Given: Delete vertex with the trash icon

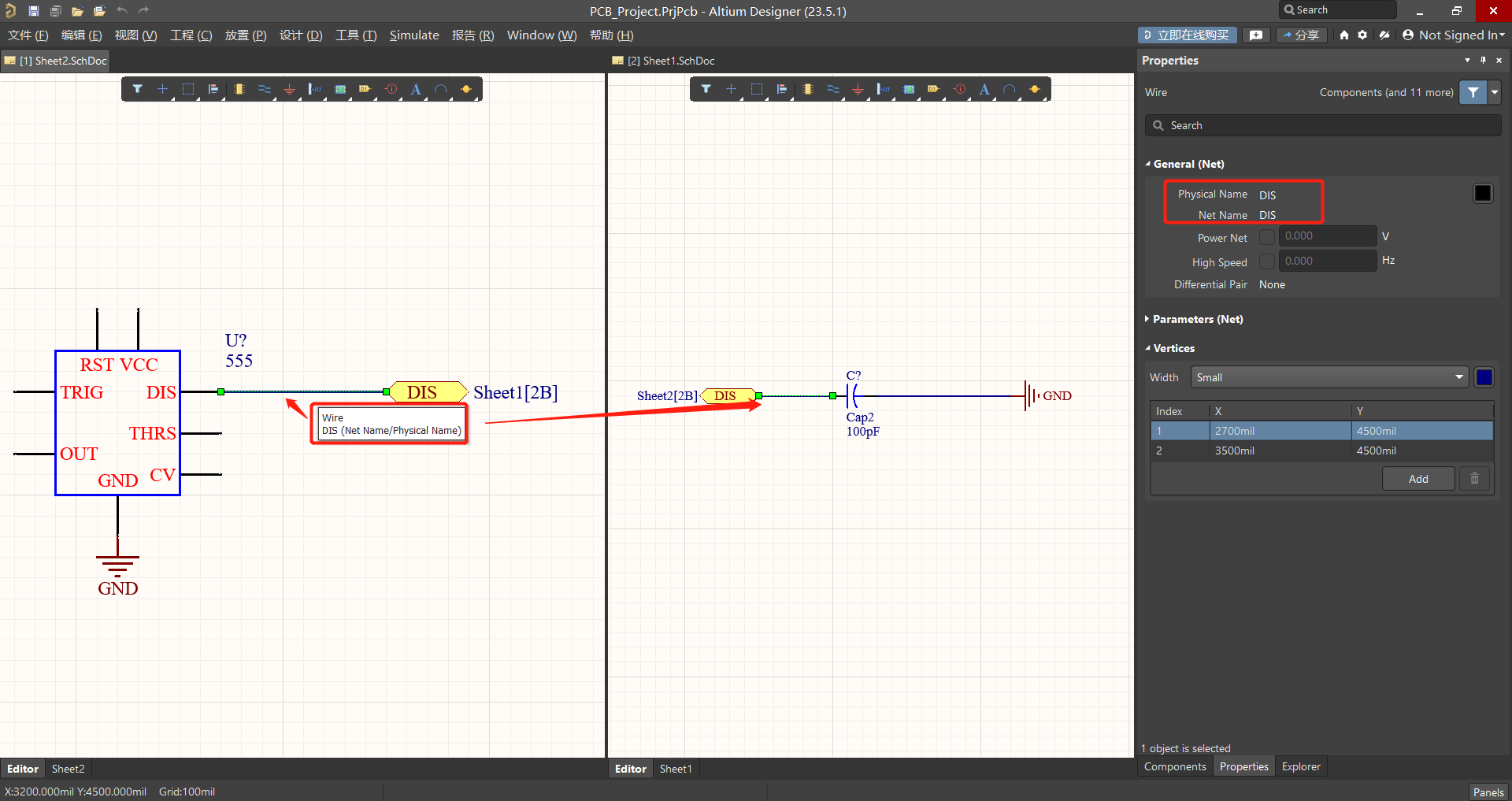Looking at the screenshot, I should [x=1474, y=479].
